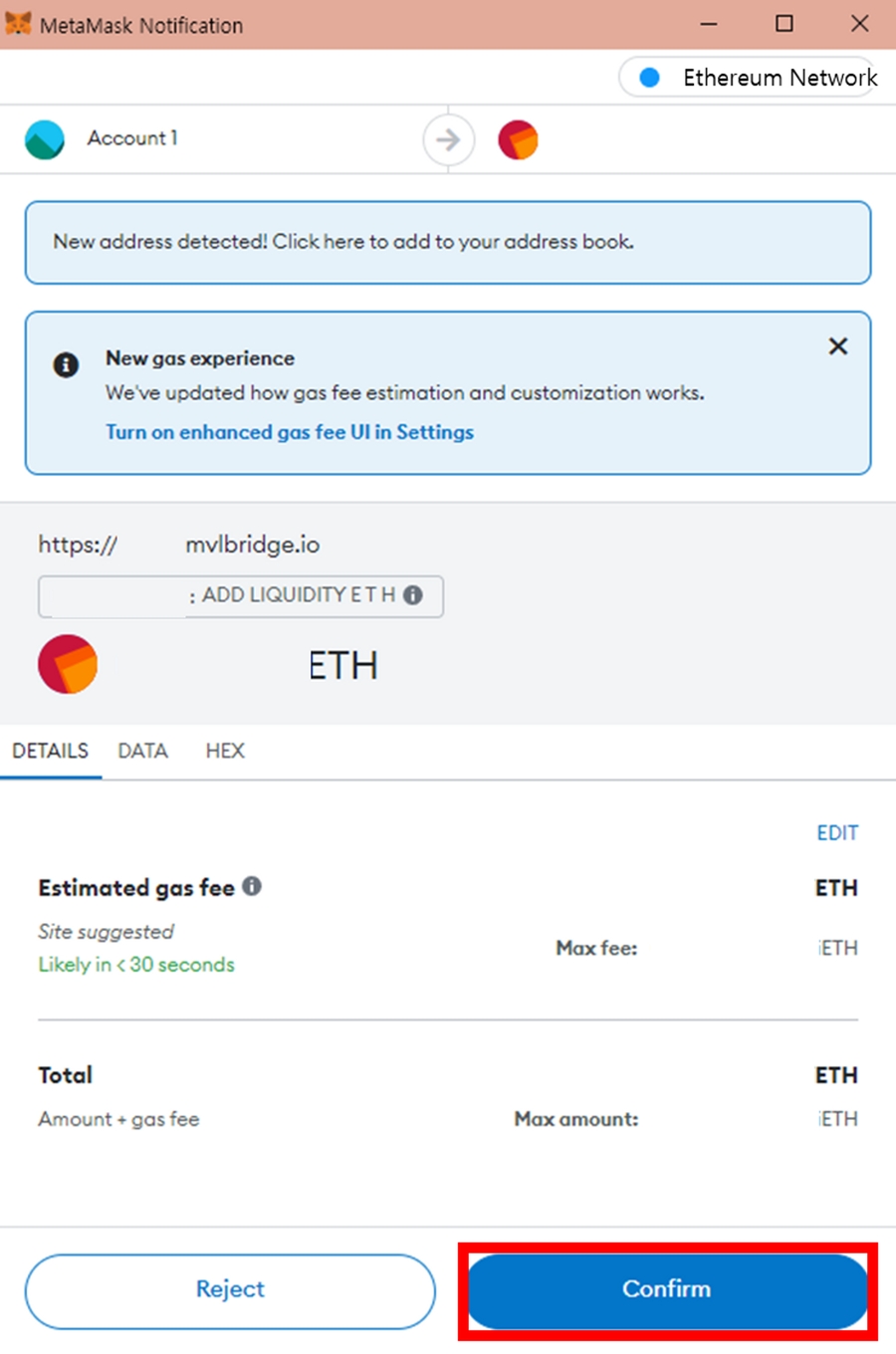Click EDIT to change gas fee
This screenshot has height=1354, width=896.
(837, 832)
